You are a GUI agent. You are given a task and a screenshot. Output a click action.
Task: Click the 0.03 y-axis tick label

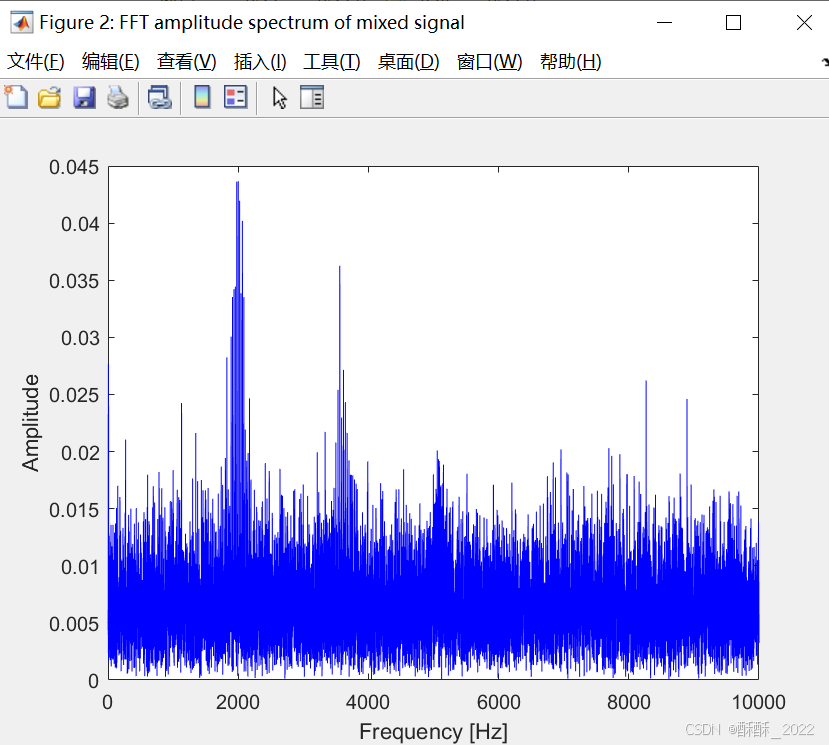(x=80, y=338)
